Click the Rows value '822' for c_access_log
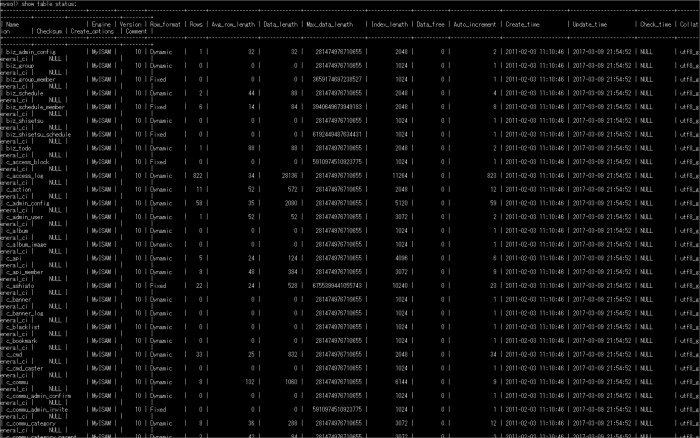The image size is (700, 438). pyautogui.click(x=197, y=176)
